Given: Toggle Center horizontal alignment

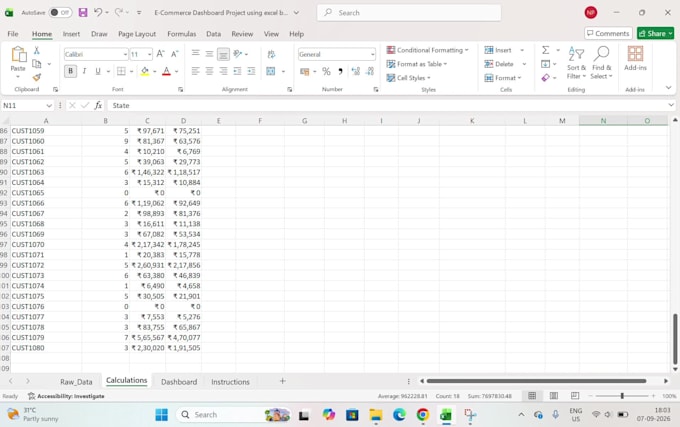Looking at the screenshot, I should pos(209,71).
